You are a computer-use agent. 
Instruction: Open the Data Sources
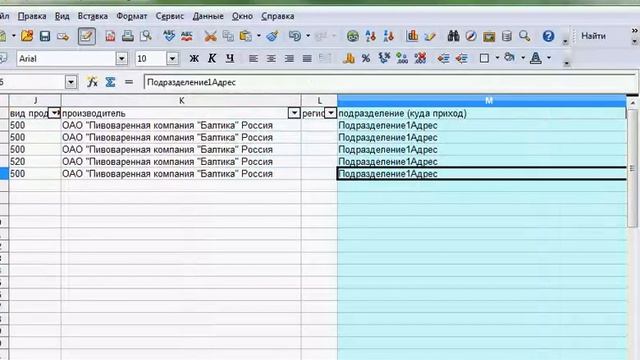(507, 36)
